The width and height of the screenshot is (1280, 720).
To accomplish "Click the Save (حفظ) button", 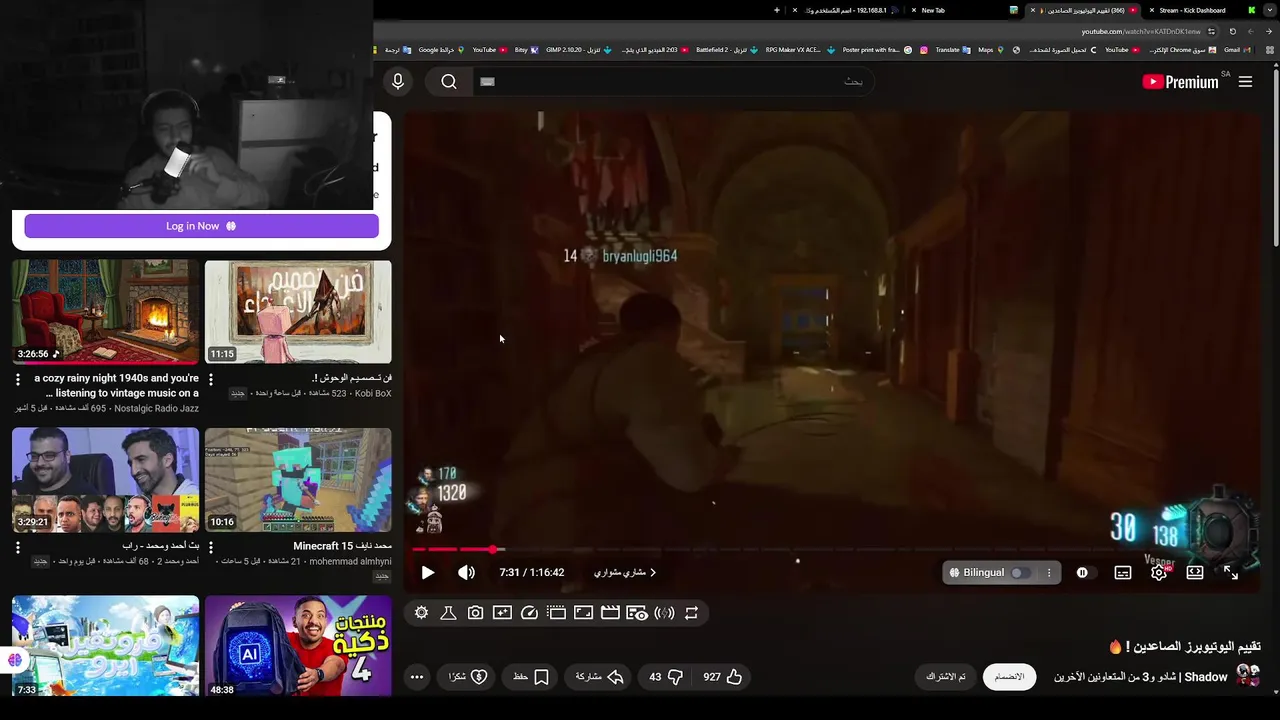I will (531, 677).
